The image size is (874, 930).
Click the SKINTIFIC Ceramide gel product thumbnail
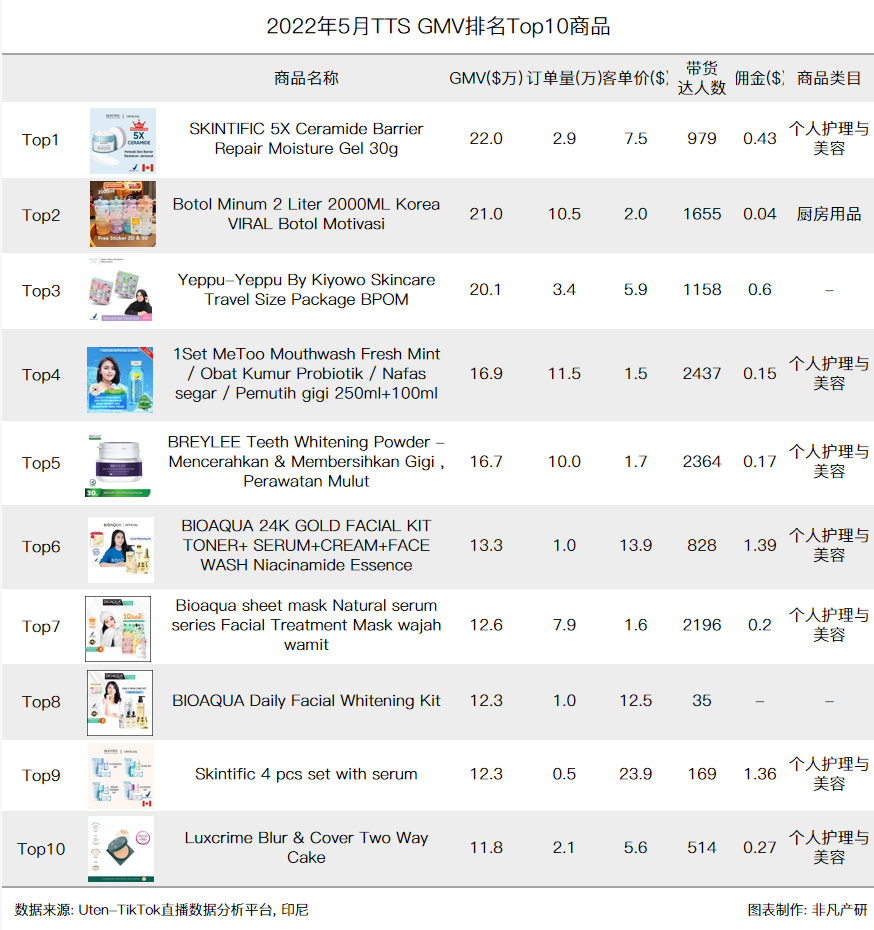click(x=123, y=141)
